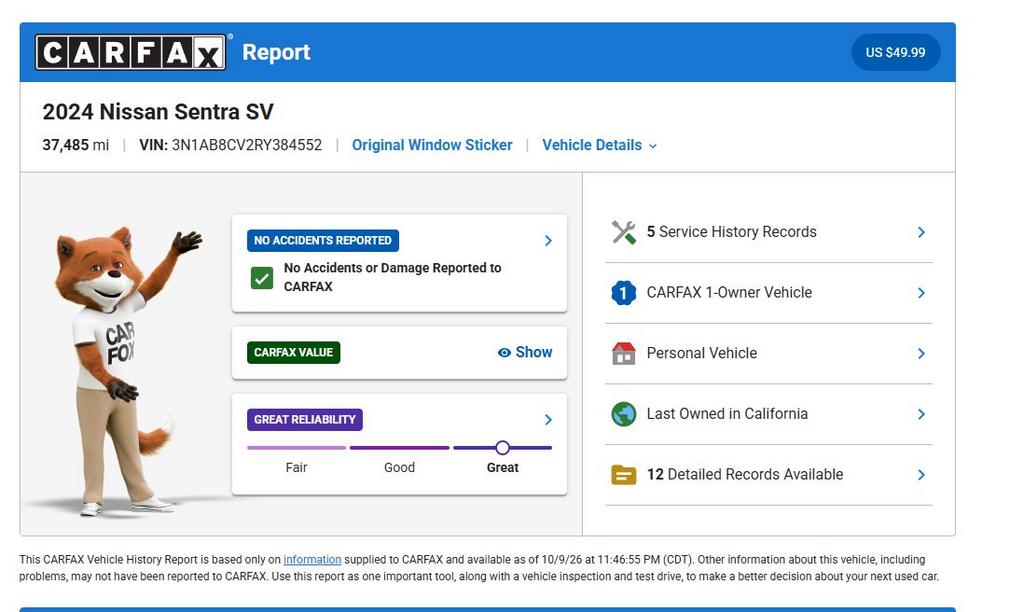Click the GREAT RELIABILITY purple badge
Viewport: 1024px width, 612px height.
tap(304, 419)
